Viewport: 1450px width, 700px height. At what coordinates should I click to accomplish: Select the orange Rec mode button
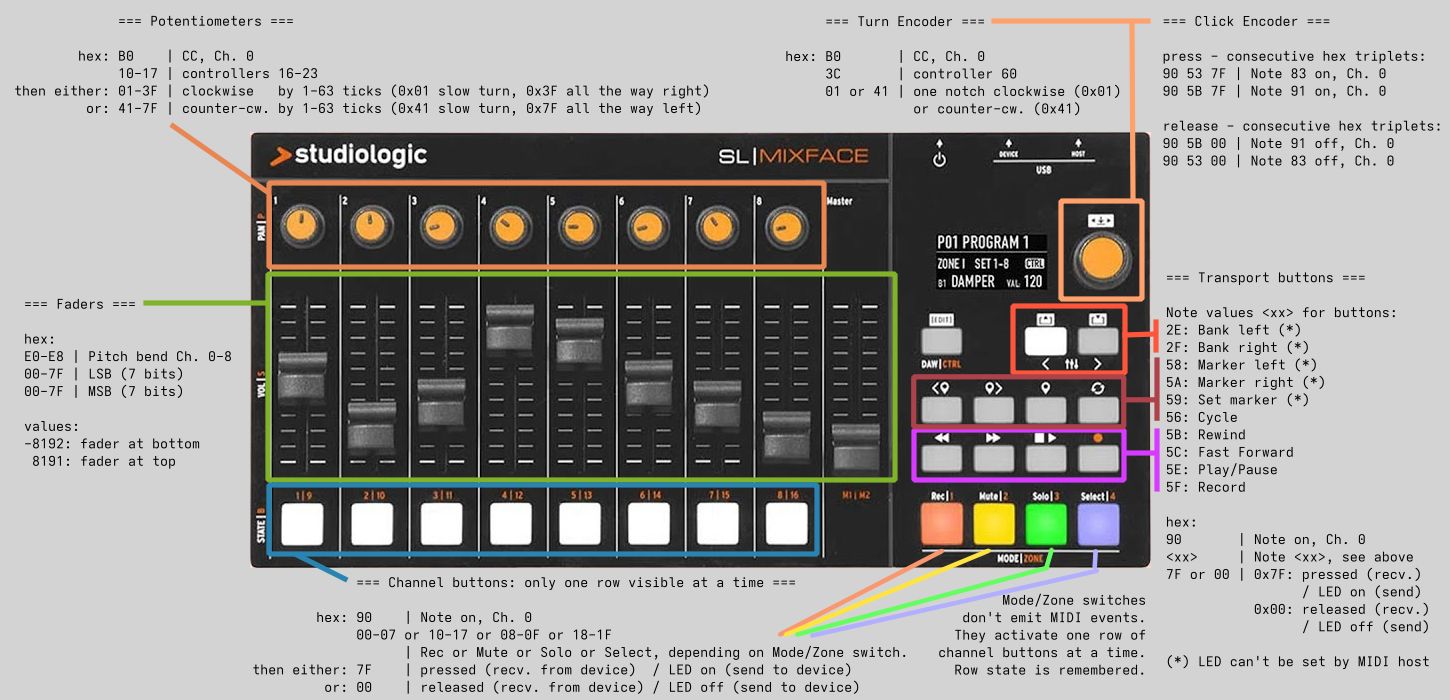(941, 524)
